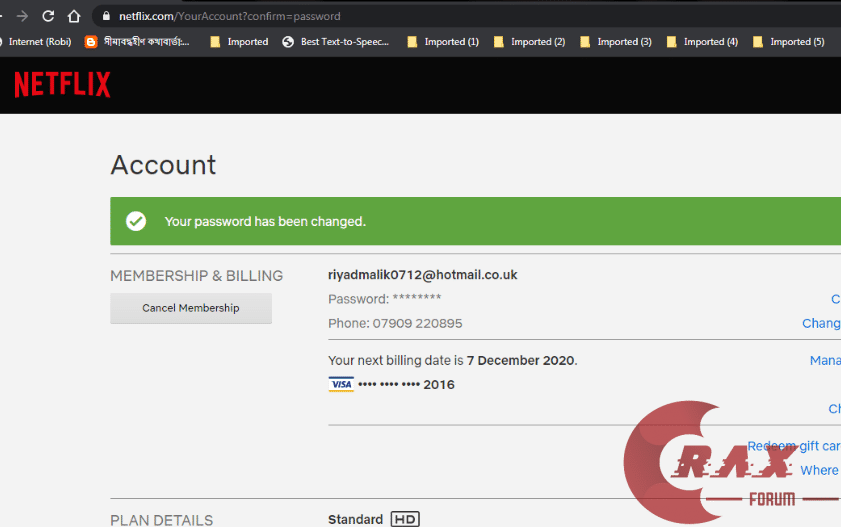This screenshot has height=527, width=841.
Task: Click the masked Password field text
Action: click(385, 299)
